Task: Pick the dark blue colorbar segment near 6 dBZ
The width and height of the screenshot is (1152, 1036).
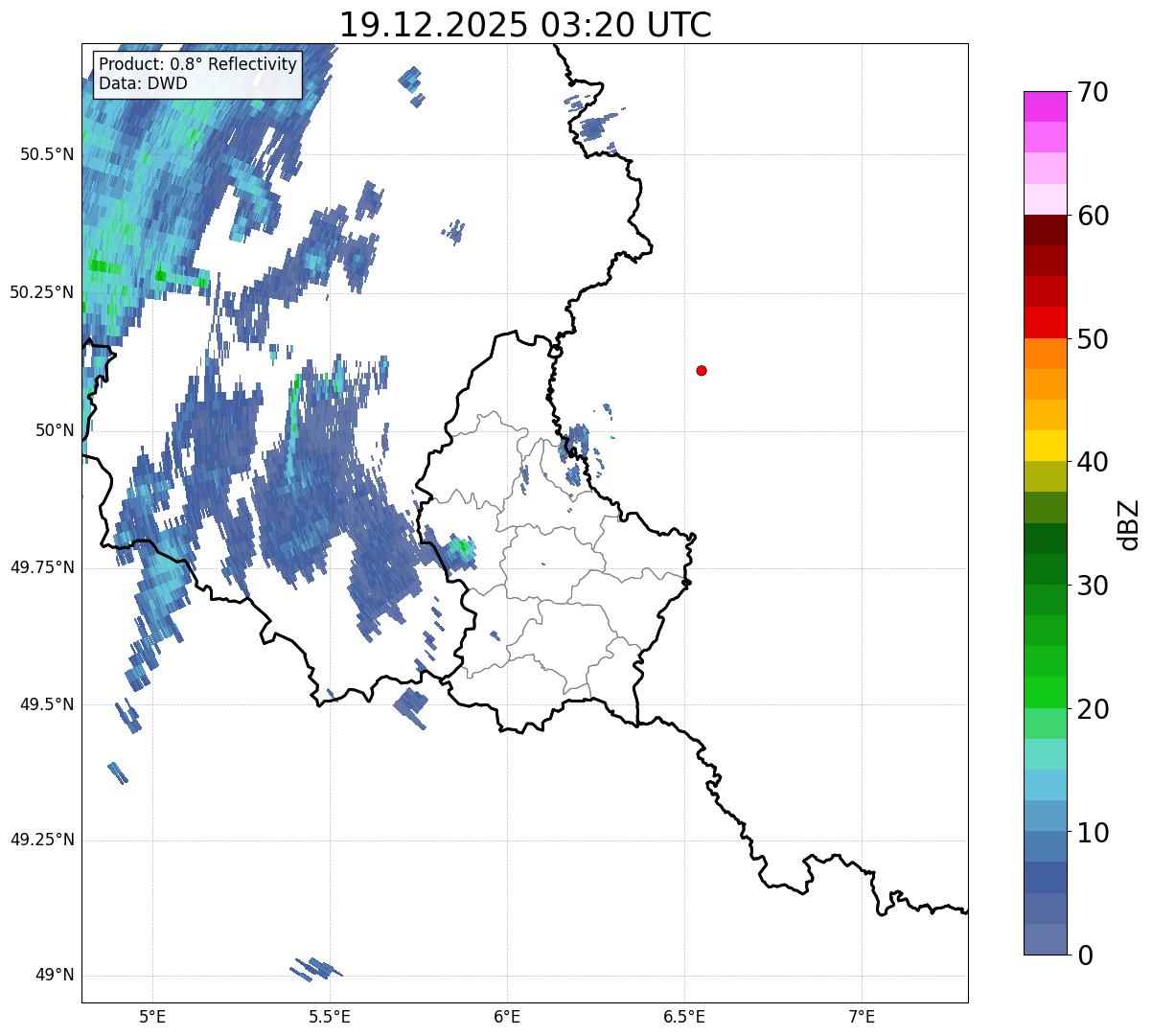Action: (1045, 877)
